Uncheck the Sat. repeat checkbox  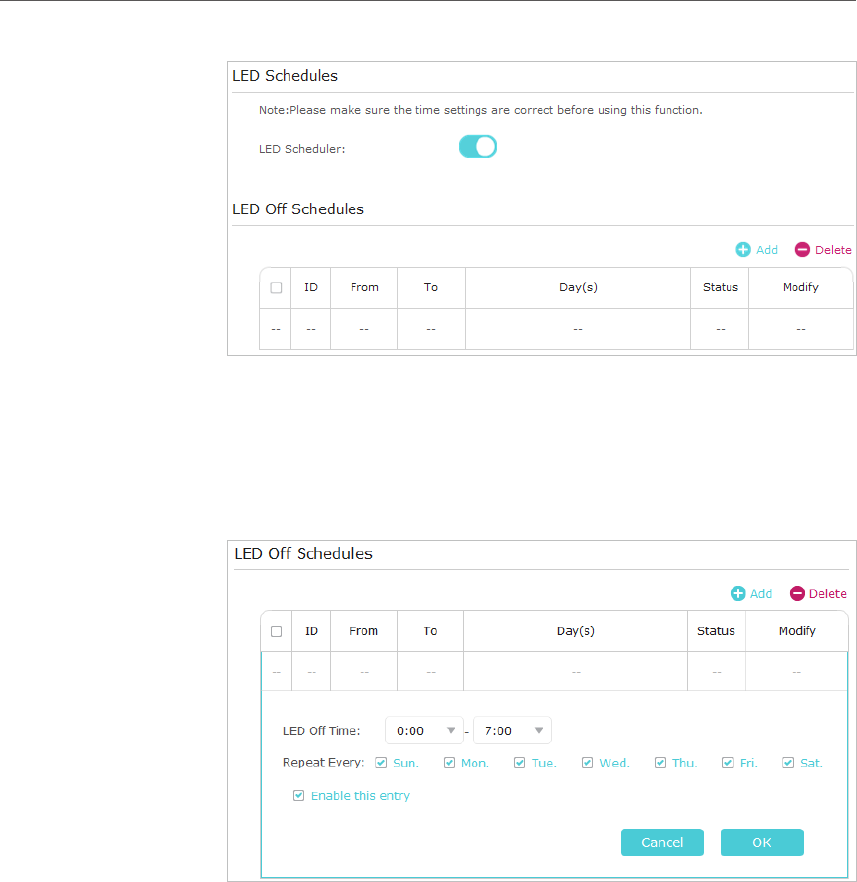tap(788, 763)
